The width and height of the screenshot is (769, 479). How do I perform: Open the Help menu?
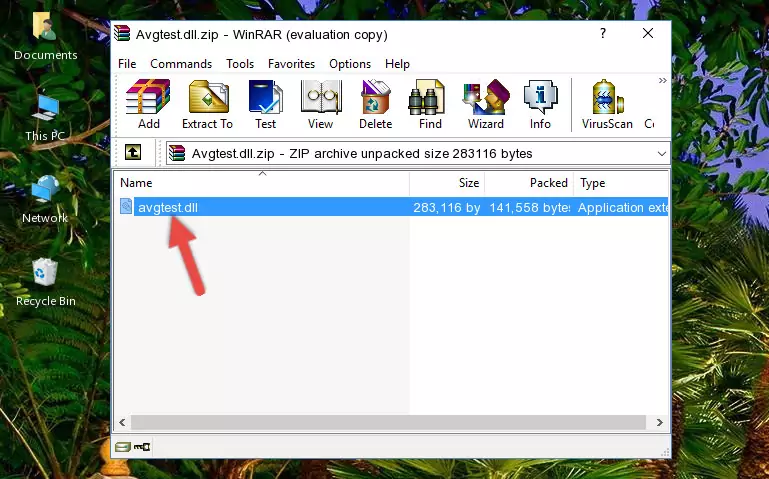tap(397, 64)
